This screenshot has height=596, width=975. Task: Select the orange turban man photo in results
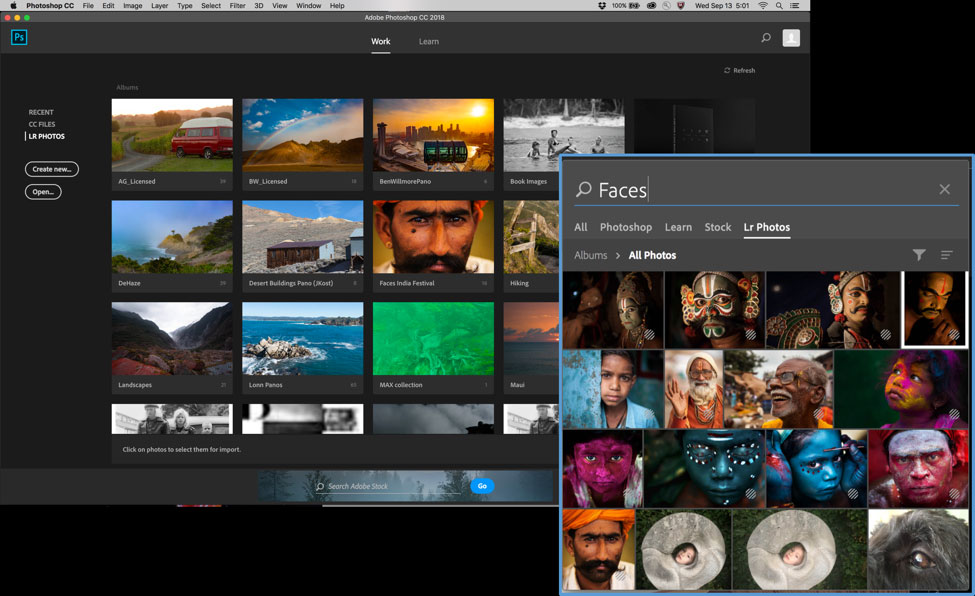pyautogui.click(x=599, y=549)
